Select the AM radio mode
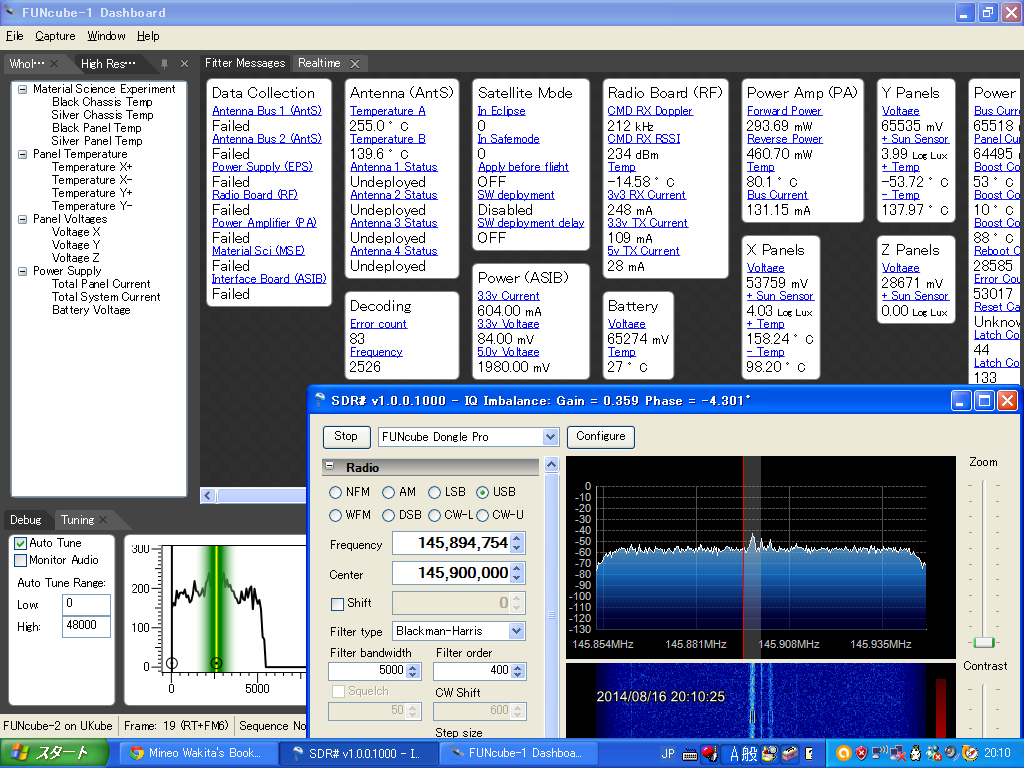 (x=389, y=492)
